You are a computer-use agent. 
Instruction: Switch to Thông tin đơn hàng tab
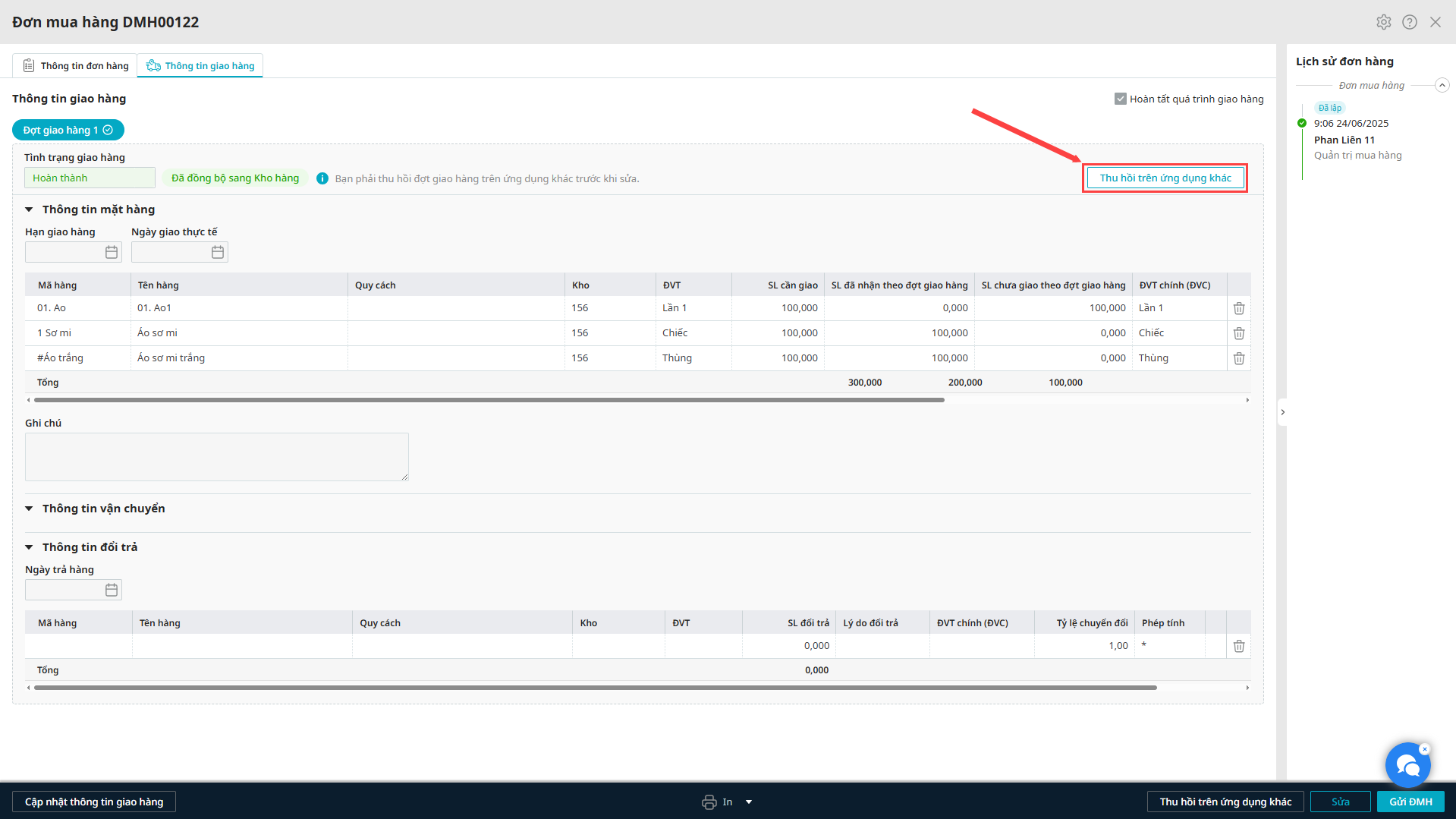(75, 66)
